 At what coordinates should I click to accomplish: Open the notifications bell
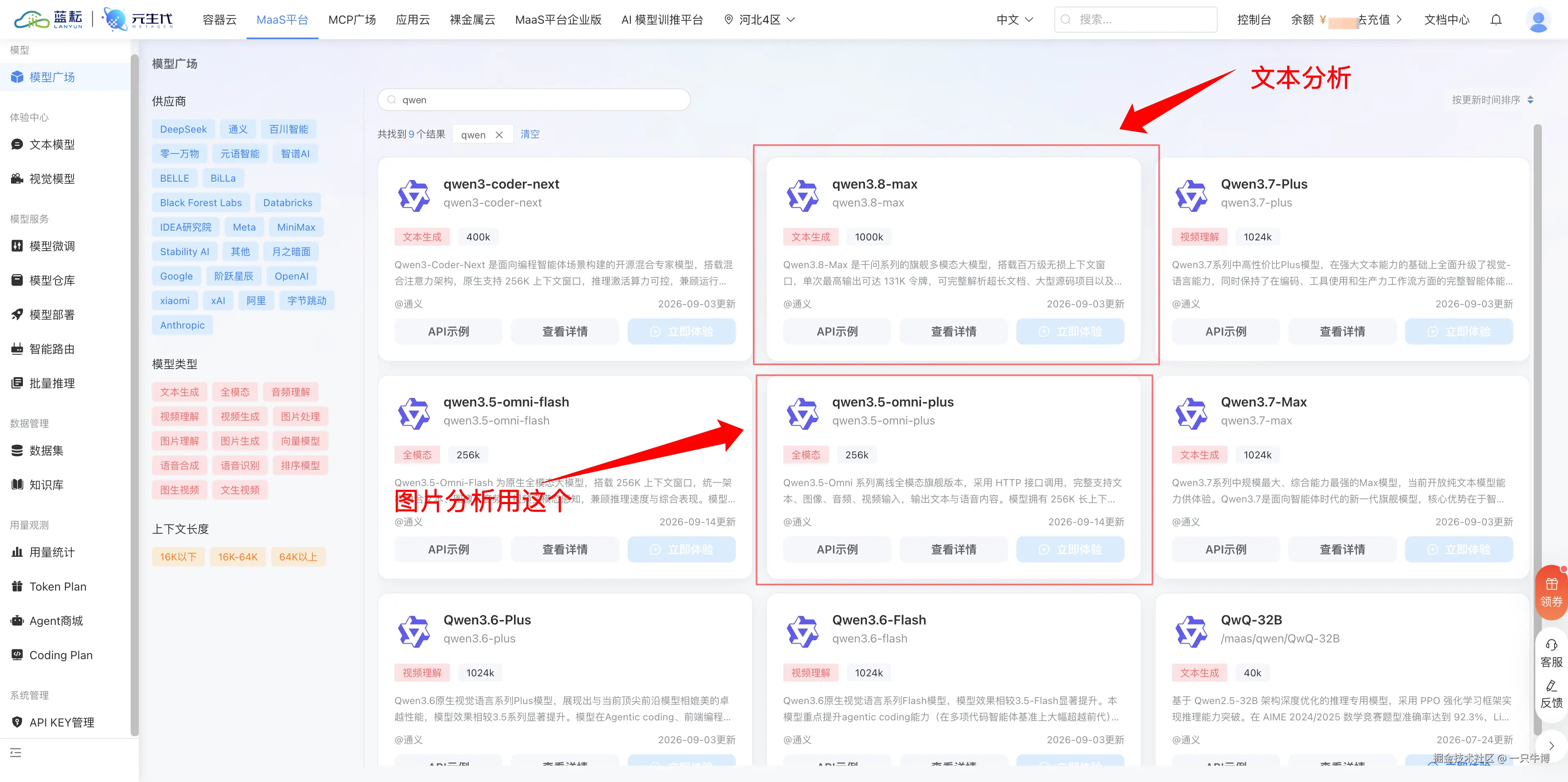pos(1496,20)
